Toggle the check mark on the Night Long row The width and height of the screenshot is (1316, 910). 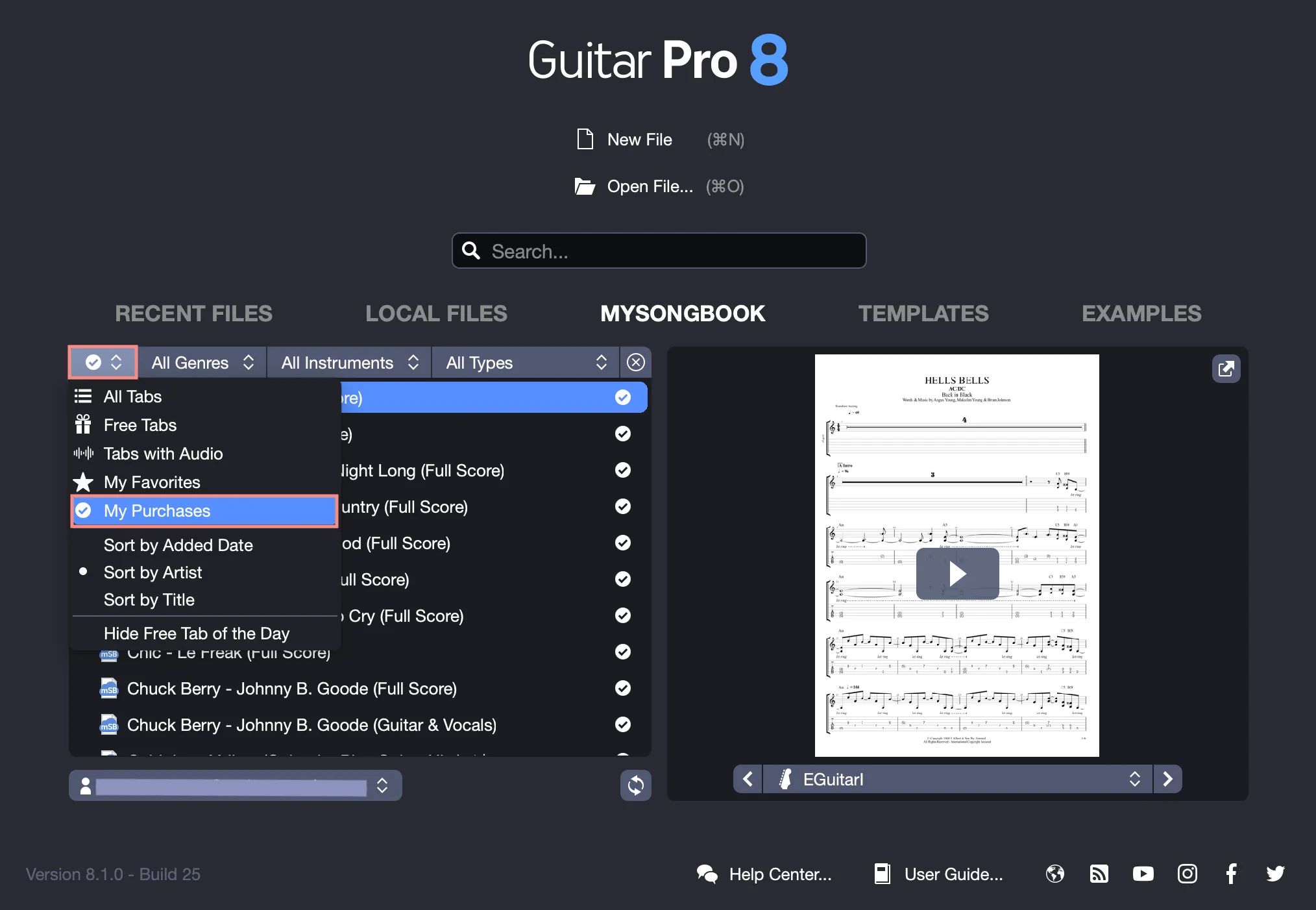[623, 470]
